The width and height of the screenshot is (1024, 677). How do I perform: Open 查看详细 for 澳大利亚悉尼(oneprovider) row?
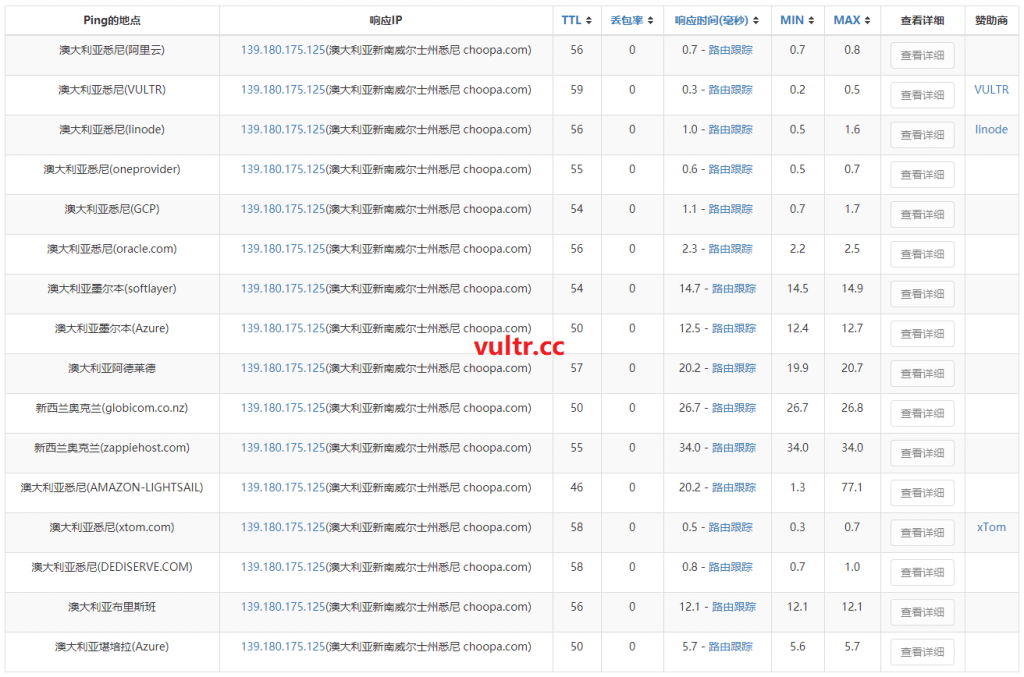[922, 175]
